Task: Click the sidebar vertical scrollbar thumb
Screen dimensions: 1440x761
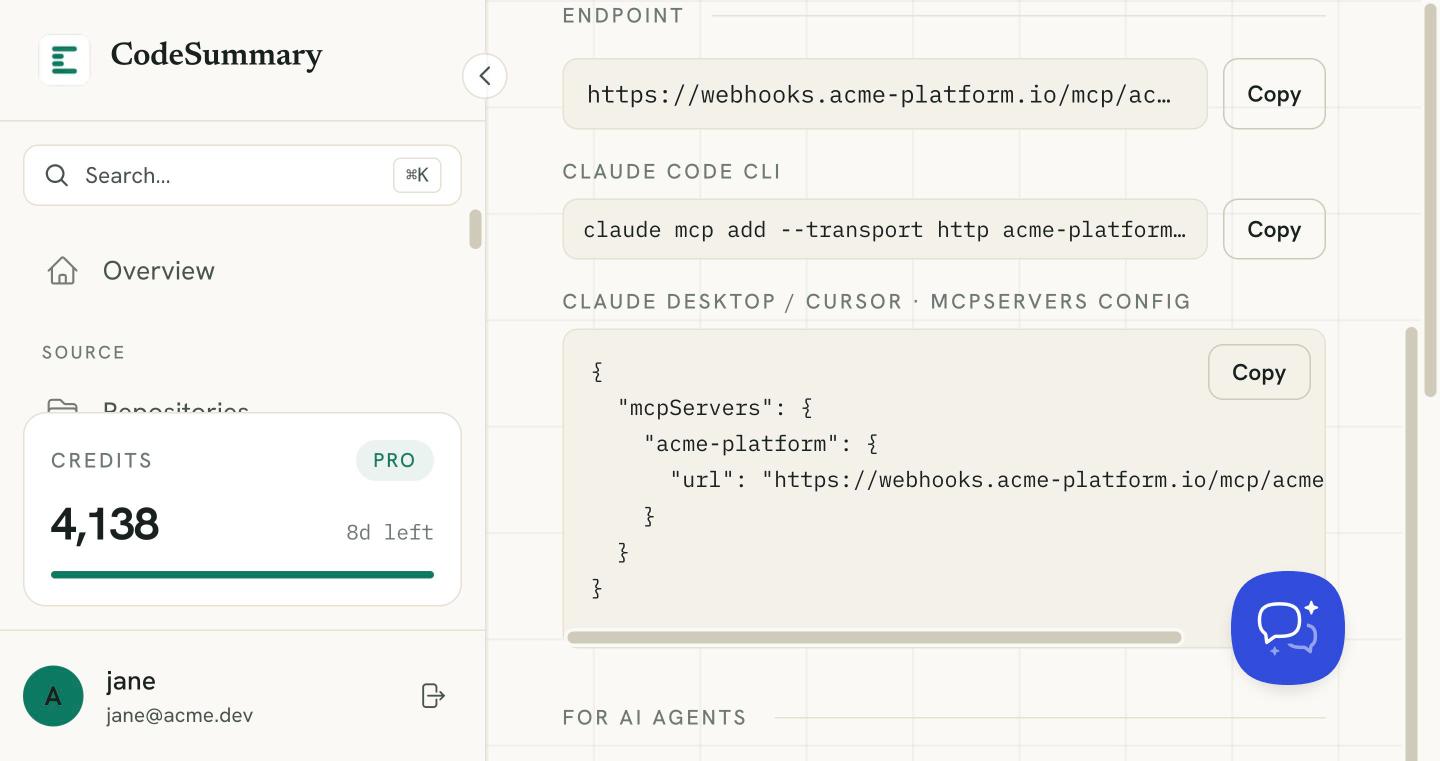Action: [x=475, y=229]
